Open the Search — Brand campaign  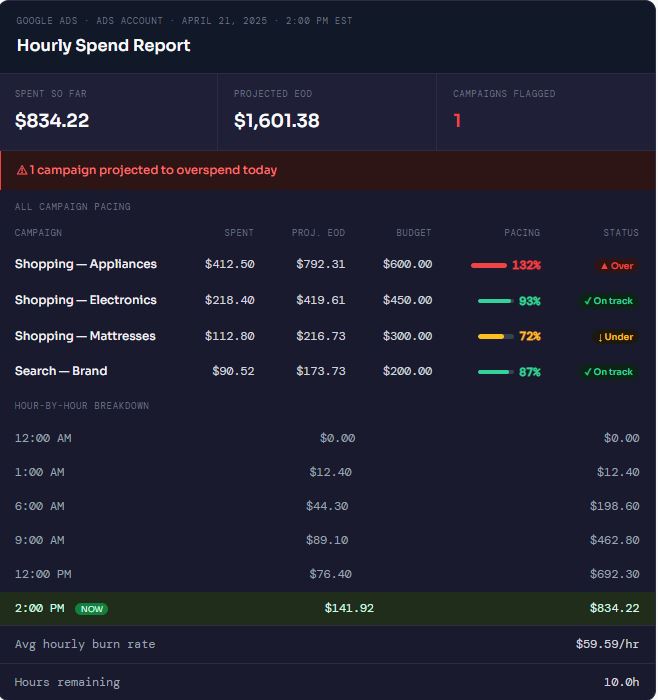click(61, 371)
